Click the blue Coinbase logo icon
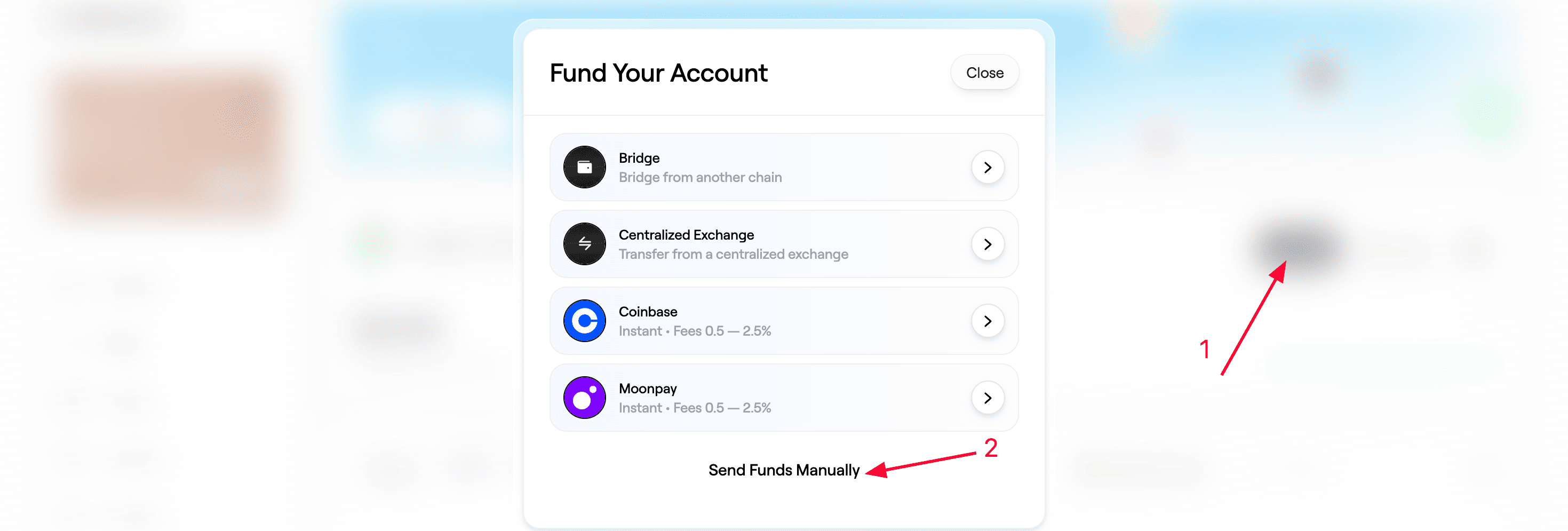This screenshot has height=531, width=1568. [x=584, y=321]
